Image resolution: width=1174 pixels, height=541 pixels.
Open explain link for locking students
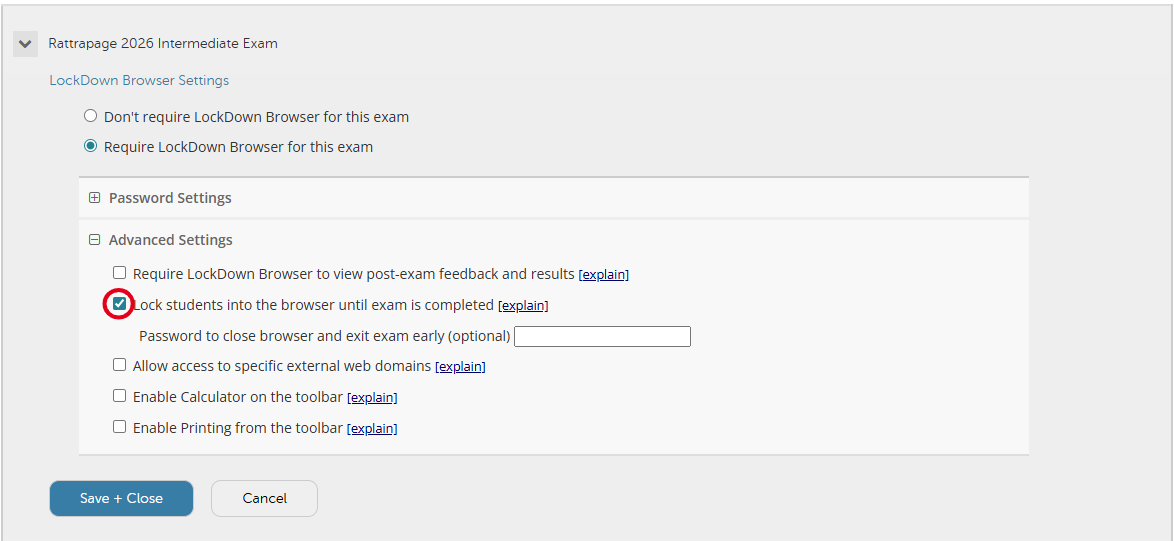(x=523, y=306)
